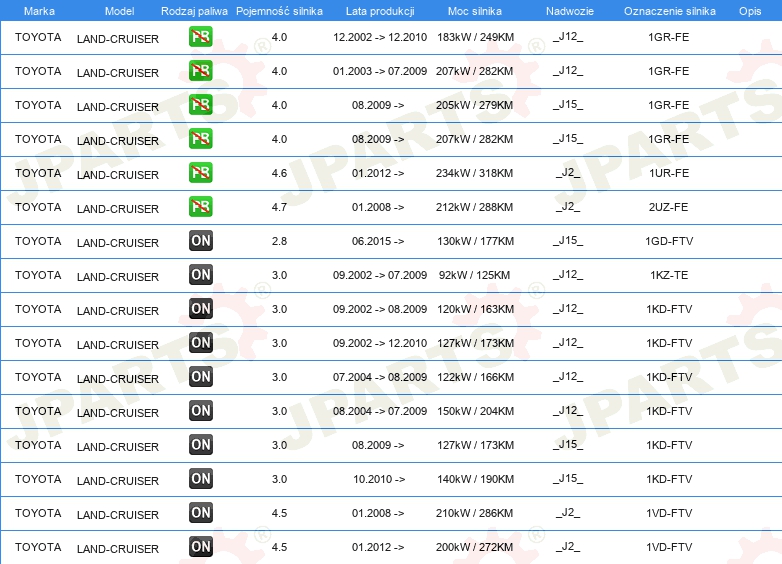This screenshot has width=782, height=564.
Task: Click diesel ON icon for 1GD-FTV row
Action: (x=200, y=241)
